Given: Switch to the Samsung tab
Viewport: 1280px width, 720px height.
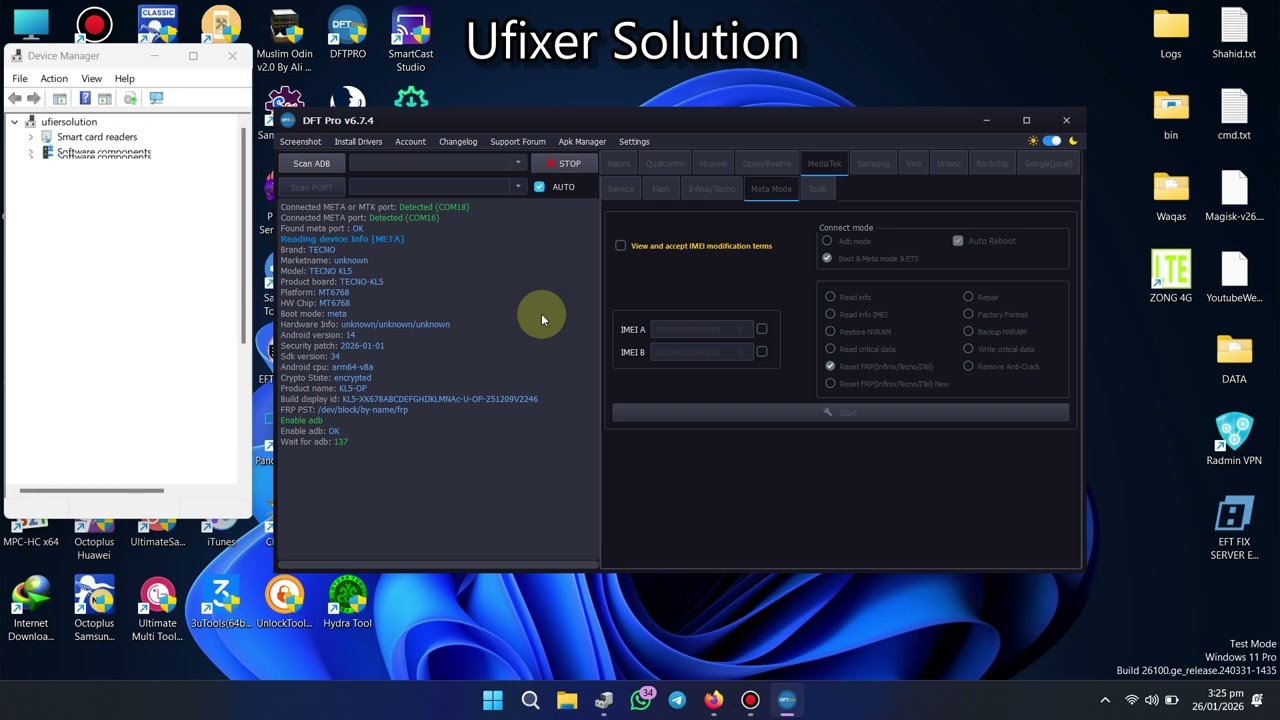Looking at the screenshot, I should tap(873, 164).
